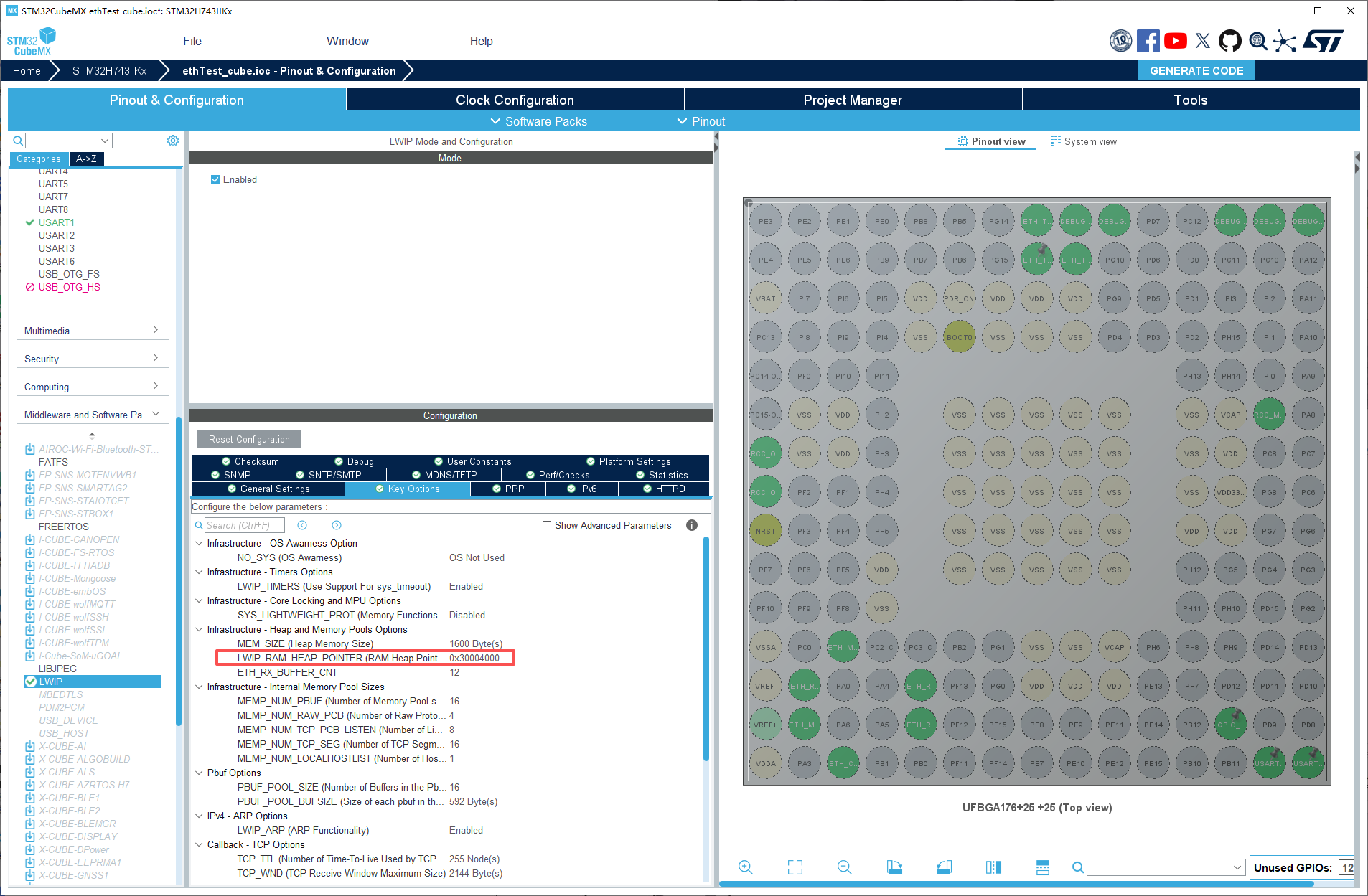The height and width of the screenshot is (896, 1368).
Task: Click the NRST pin on the chip
Action: pos(765,531)
